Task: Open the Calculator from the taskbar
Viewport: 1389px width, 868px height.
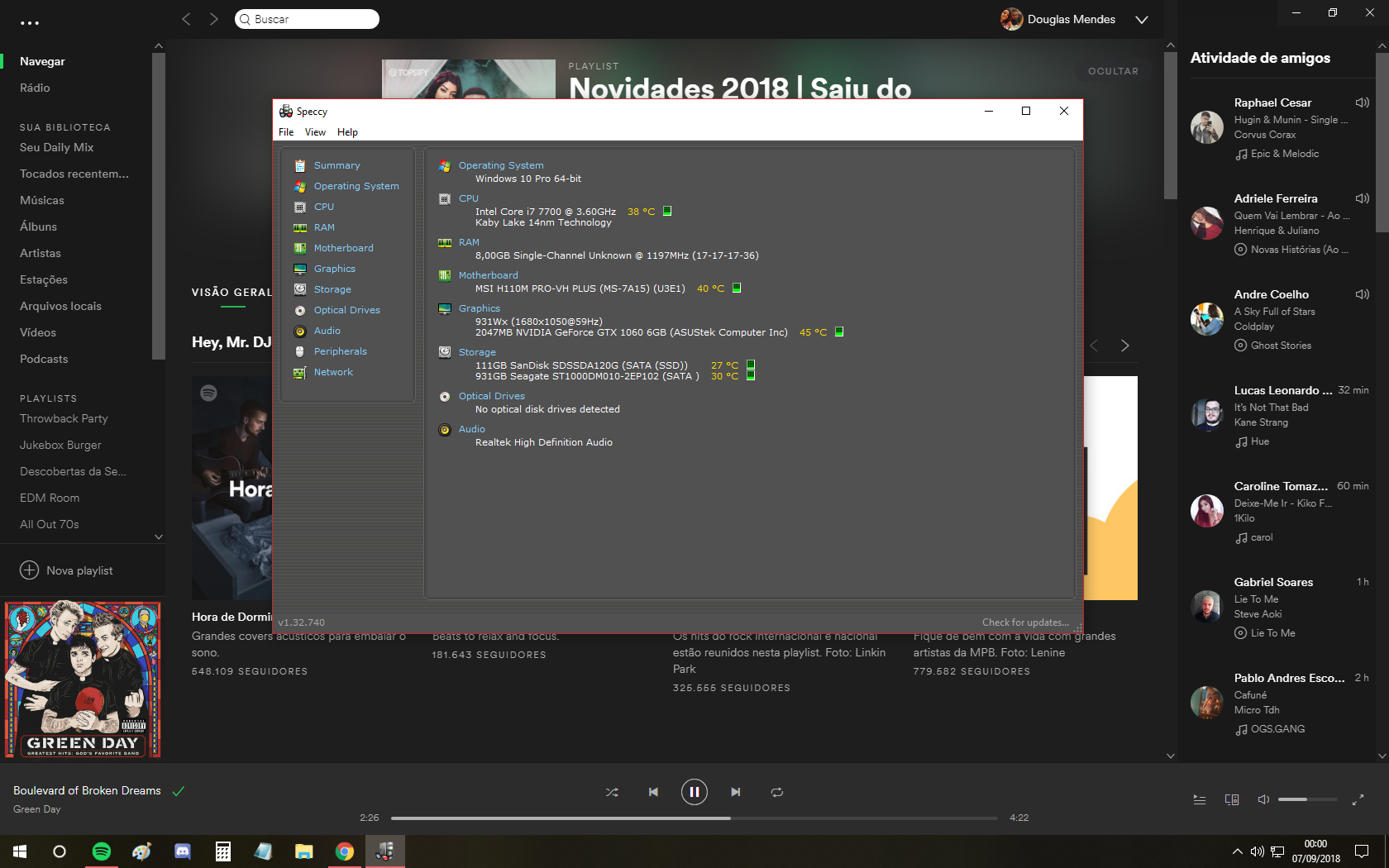Action: pyautogui.click(x=223, y=851)
